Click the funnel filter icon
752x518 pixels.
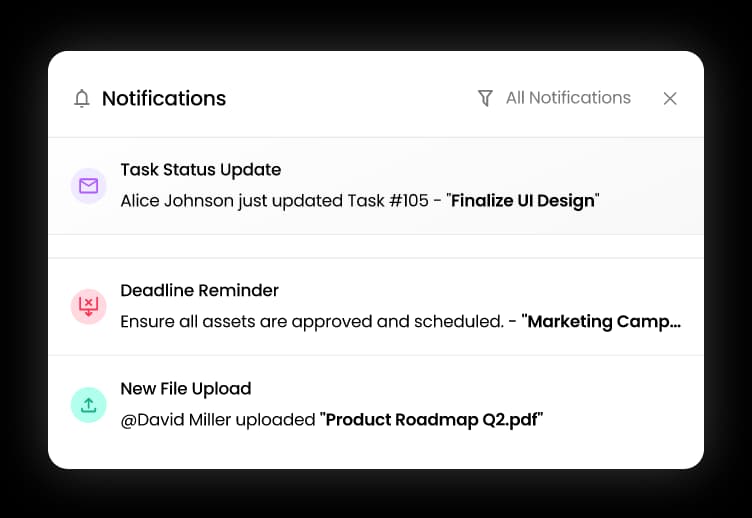485,98
